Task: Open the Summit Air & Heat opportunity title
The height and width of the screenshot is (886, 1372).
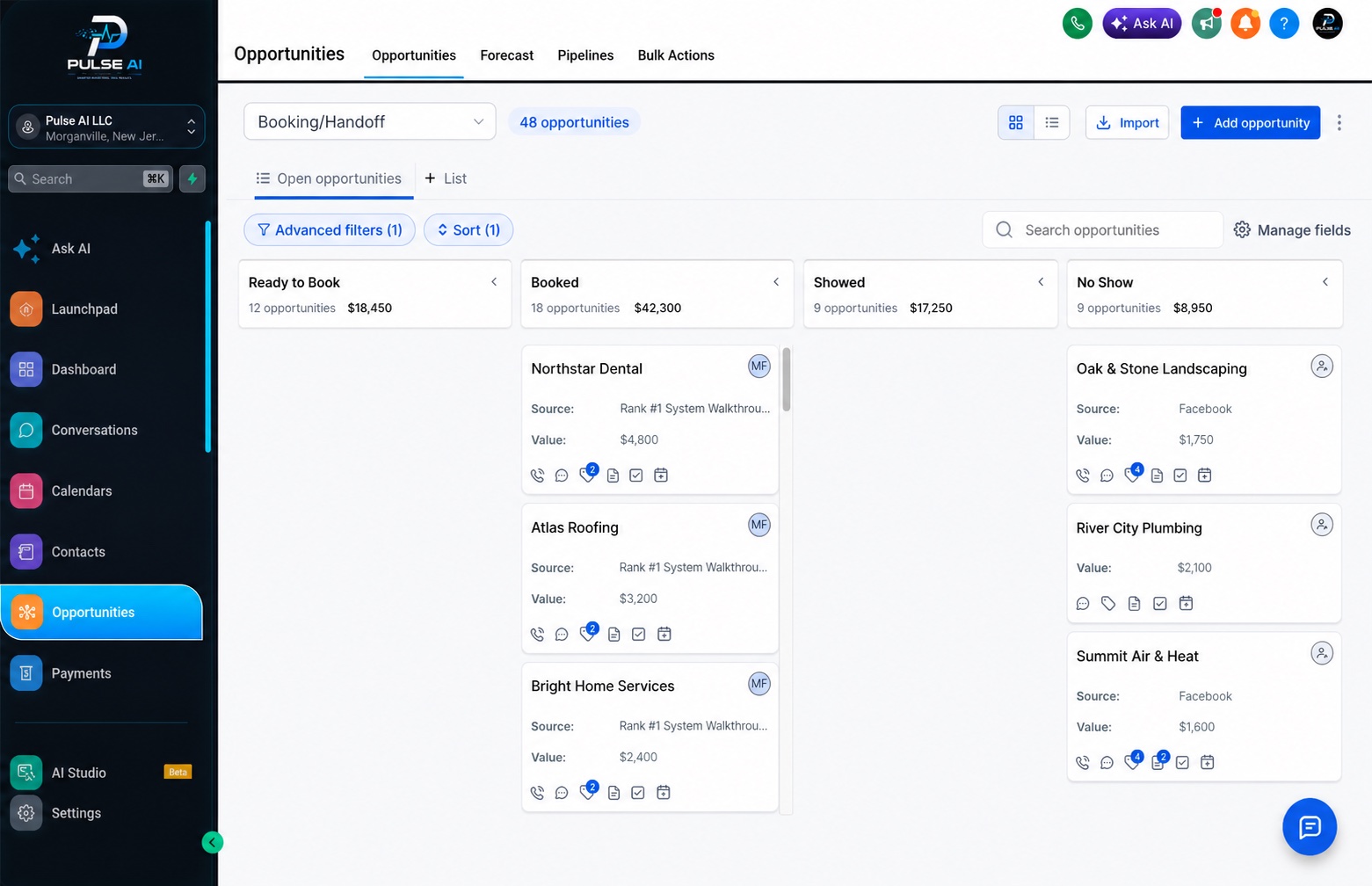Action: pos(1137,657)
